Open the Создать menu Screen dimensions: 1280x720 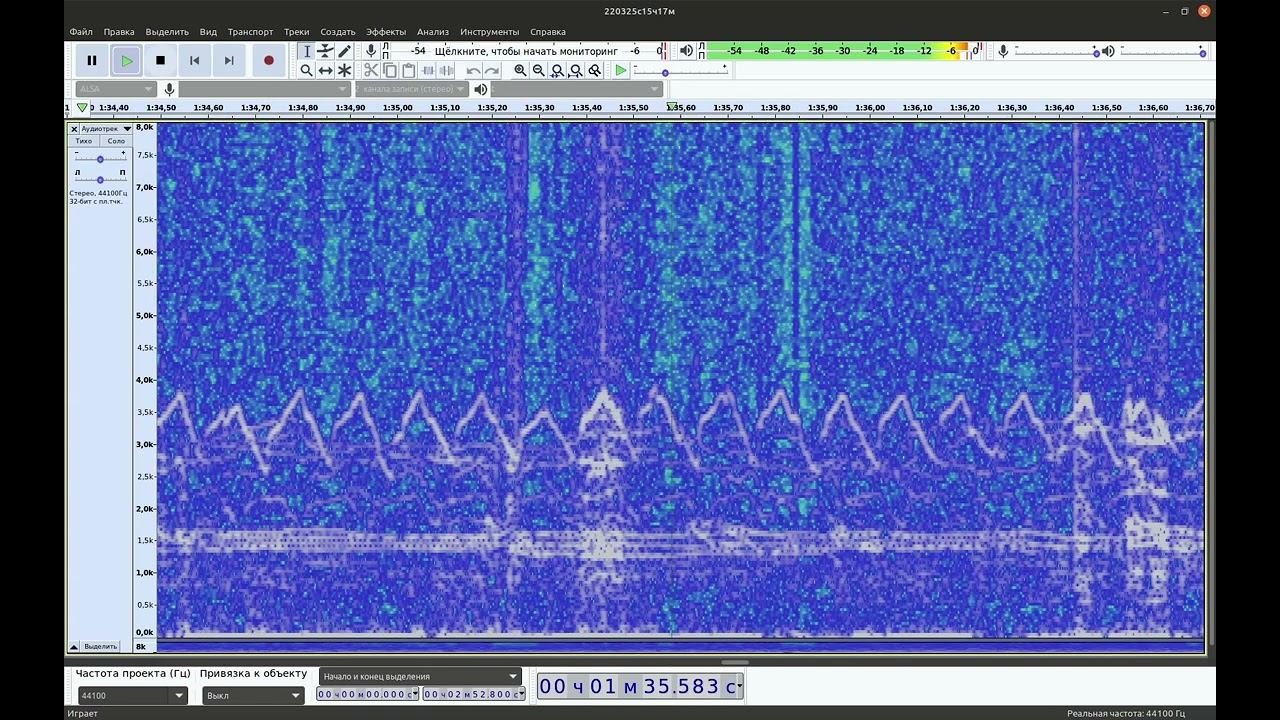click(338, 32)
